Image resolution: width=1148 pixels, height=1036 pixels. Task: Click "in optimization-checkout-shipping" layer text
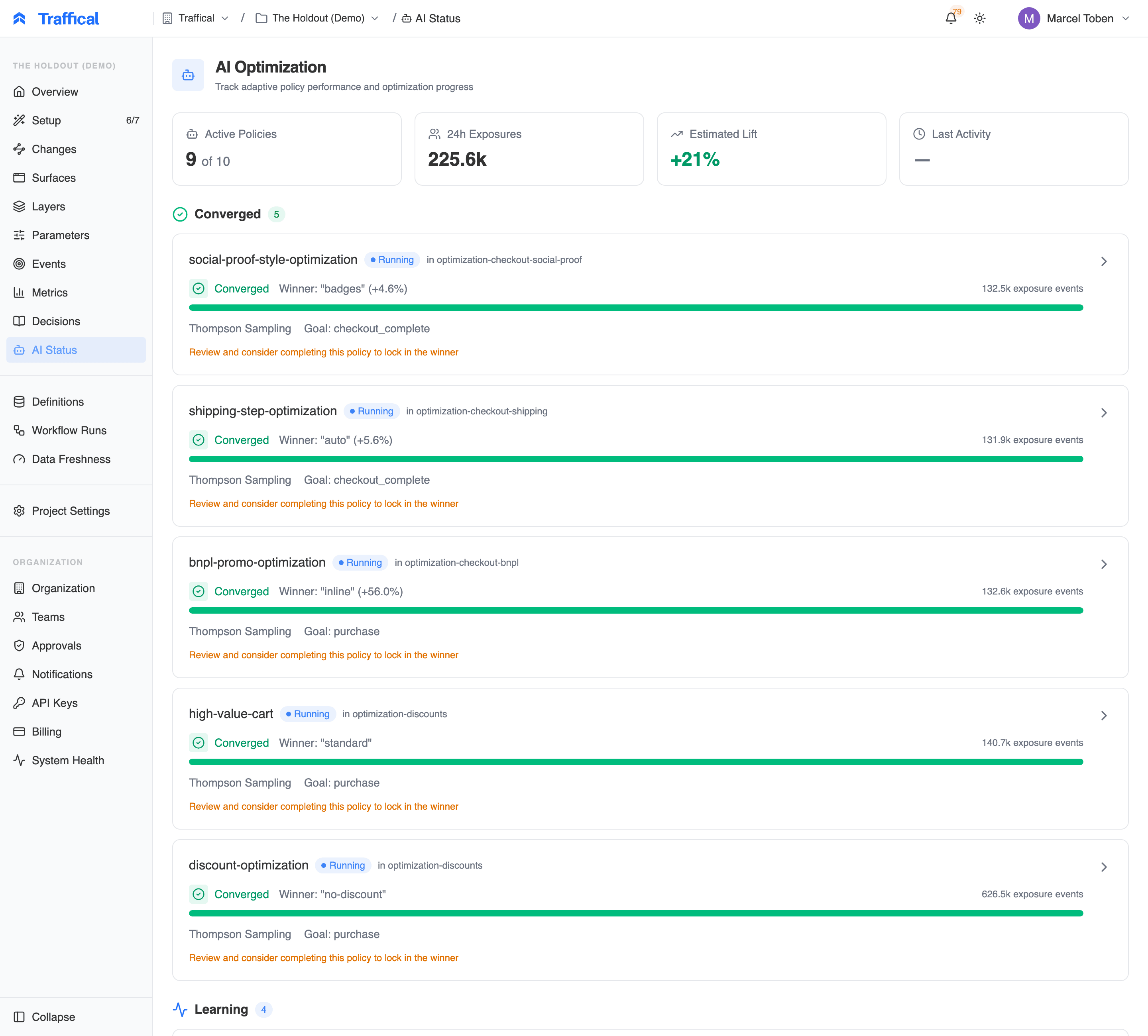[x=477, y=411]
